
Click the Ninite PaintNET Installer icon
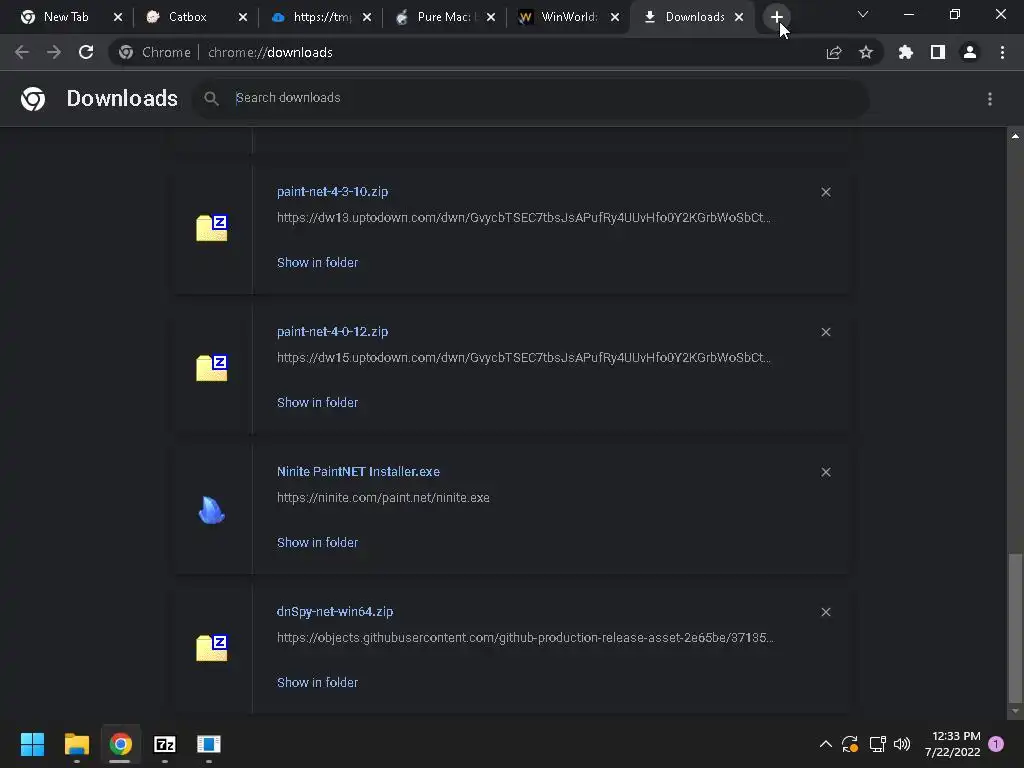coord(212,509)
